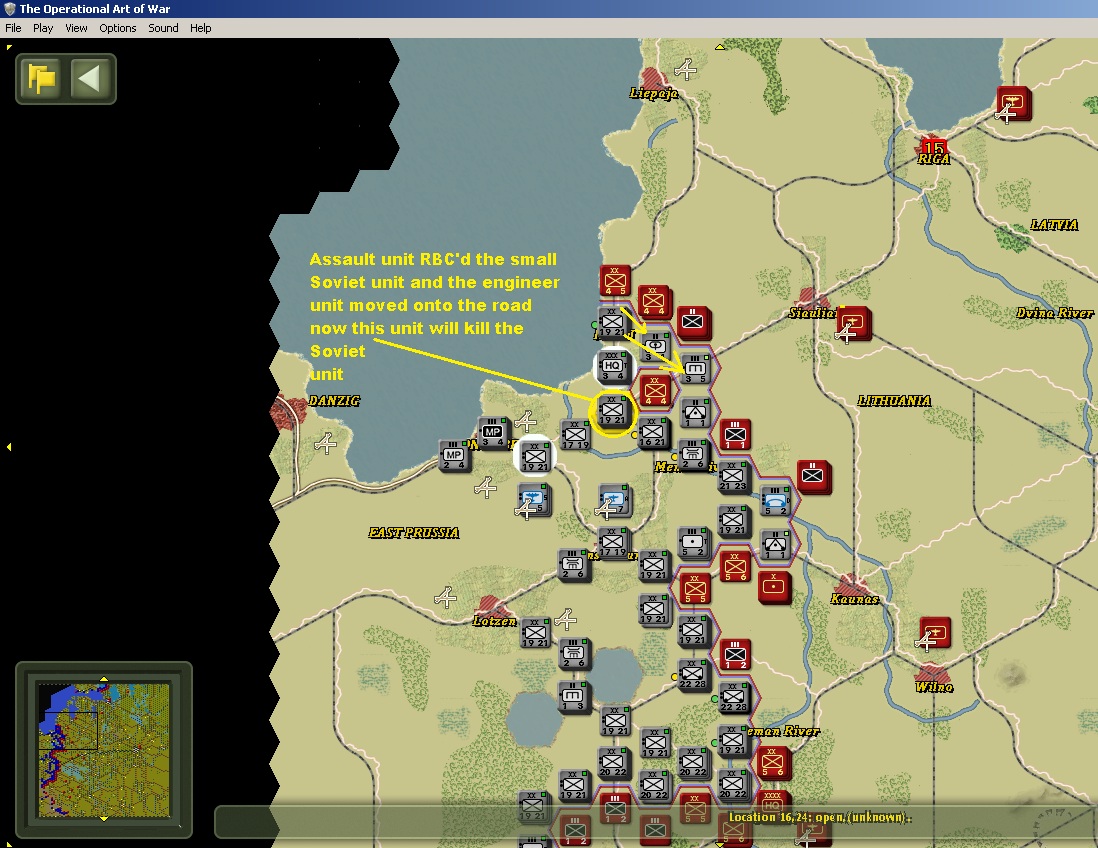Click the title bar shield icon
The image size is (1098, 848).
point(10,8)
